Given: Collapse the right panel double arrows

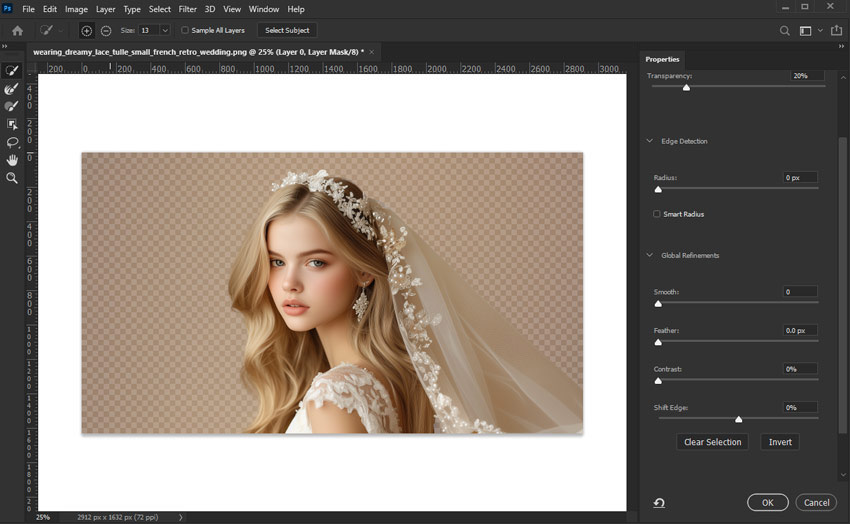Looking at the screenshot, I should coord(842,47).
